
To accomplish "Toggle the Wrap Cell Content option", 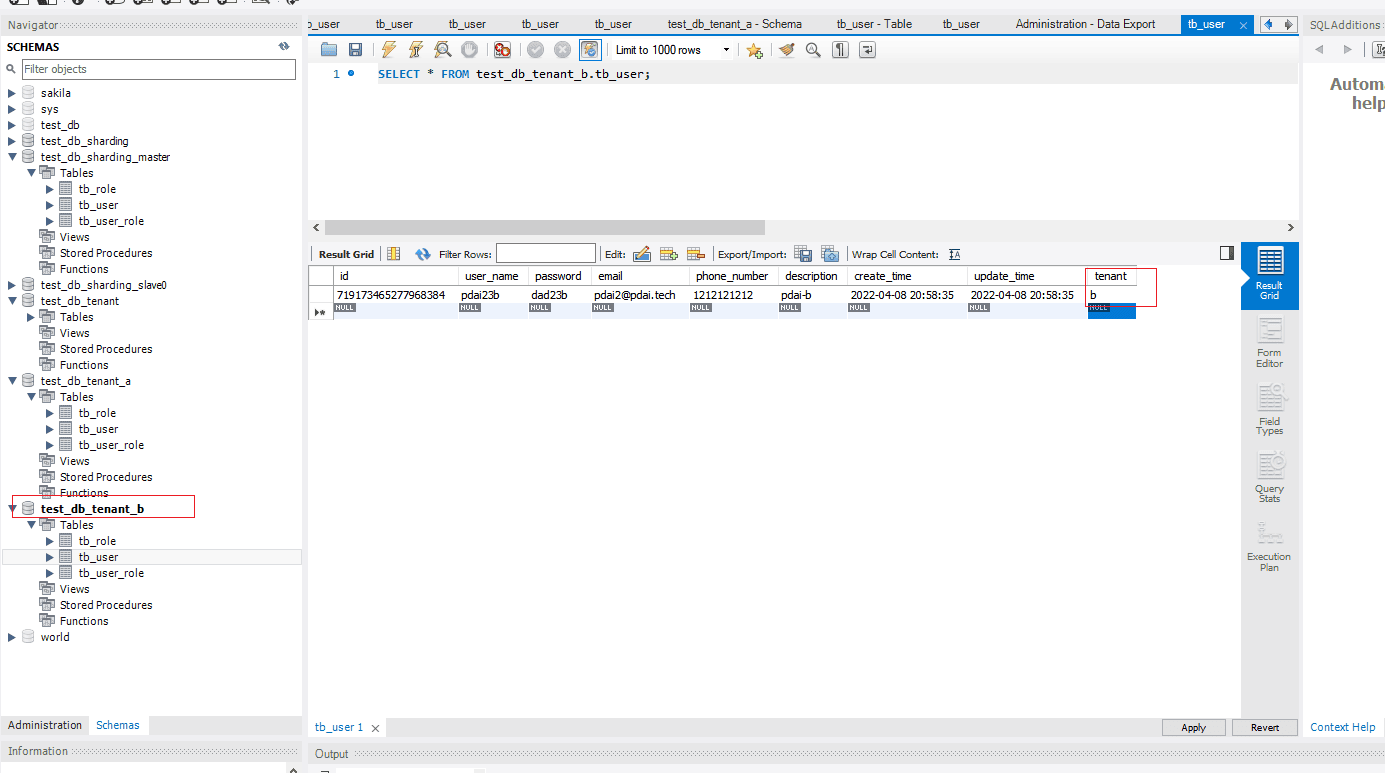I will tap(955, 254).
